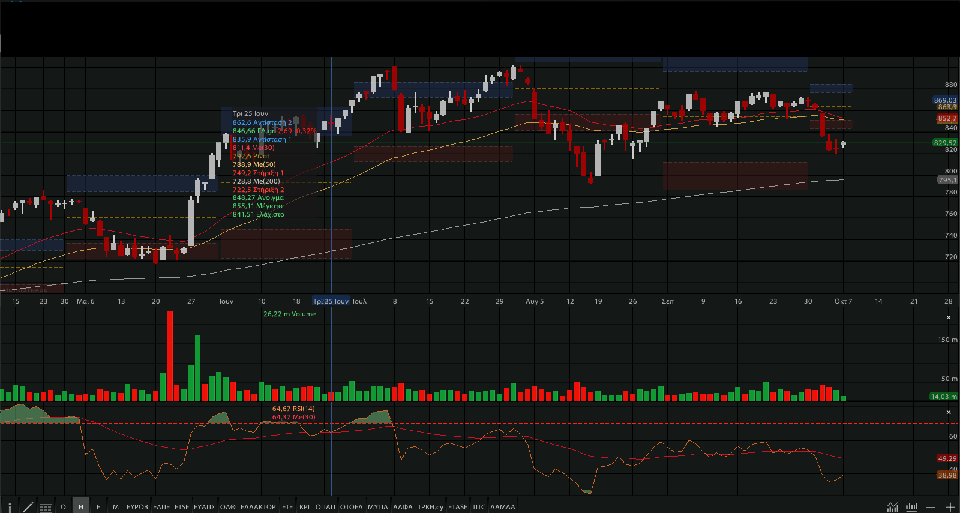Load the ΕΛΠΕ symbol
The width and height of the screenshot is (960, 513).
coord(161,507)
